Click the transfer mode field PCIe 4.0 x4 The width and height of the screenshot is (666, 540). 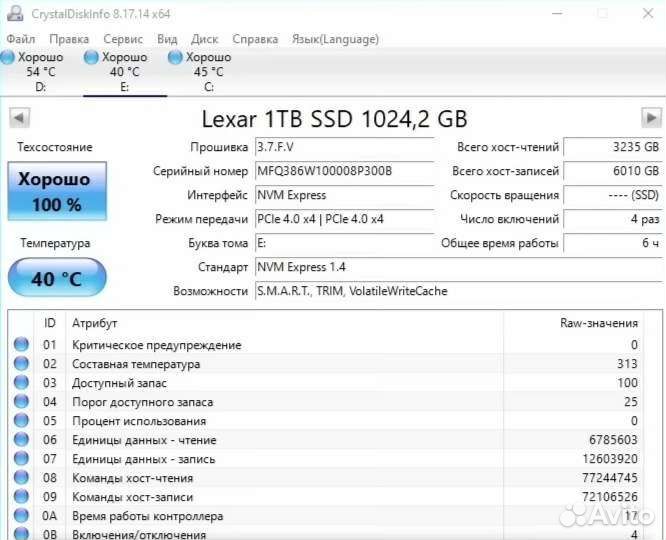coord(344,219)
